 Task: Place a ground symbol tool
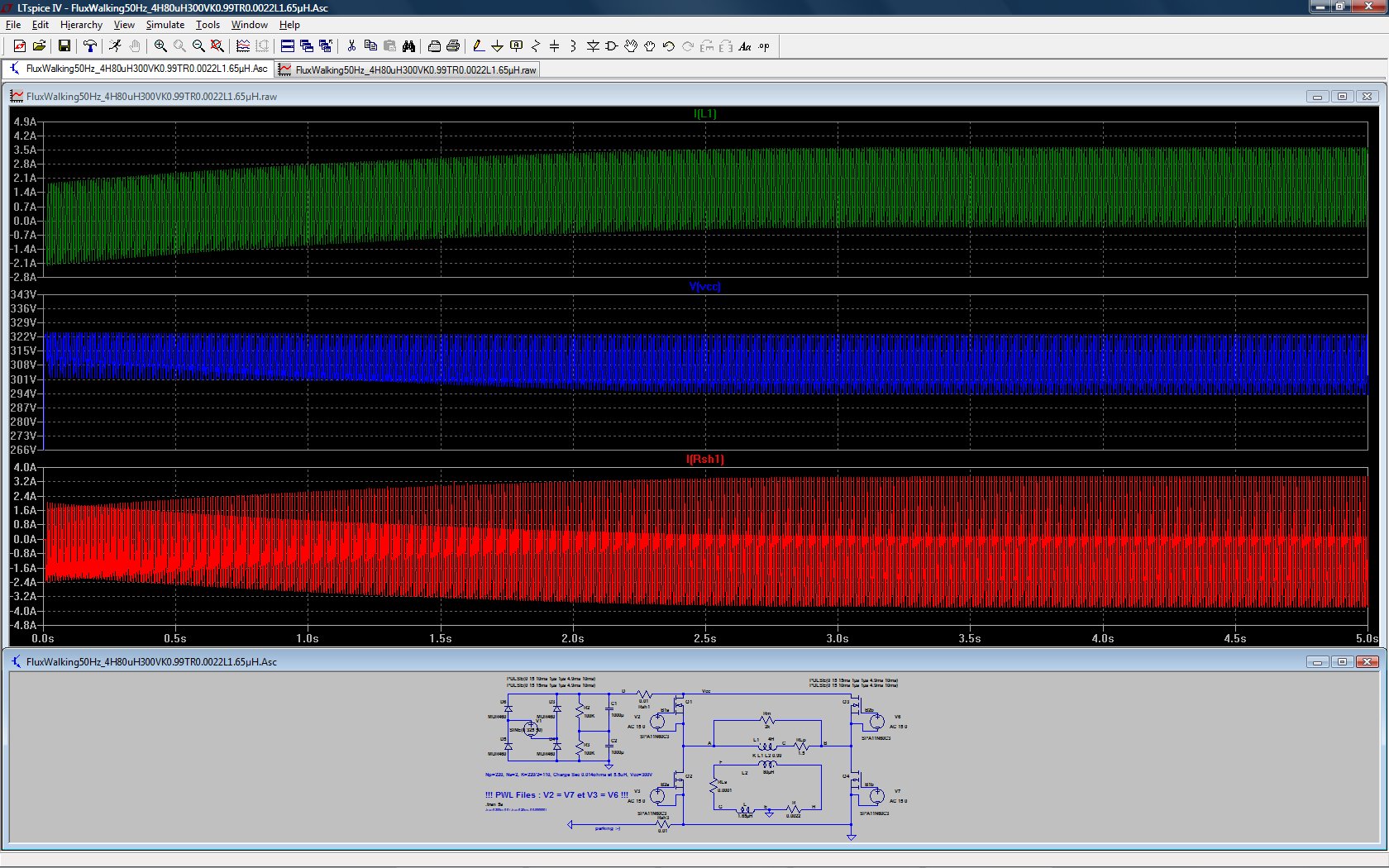tap(497, 46)
